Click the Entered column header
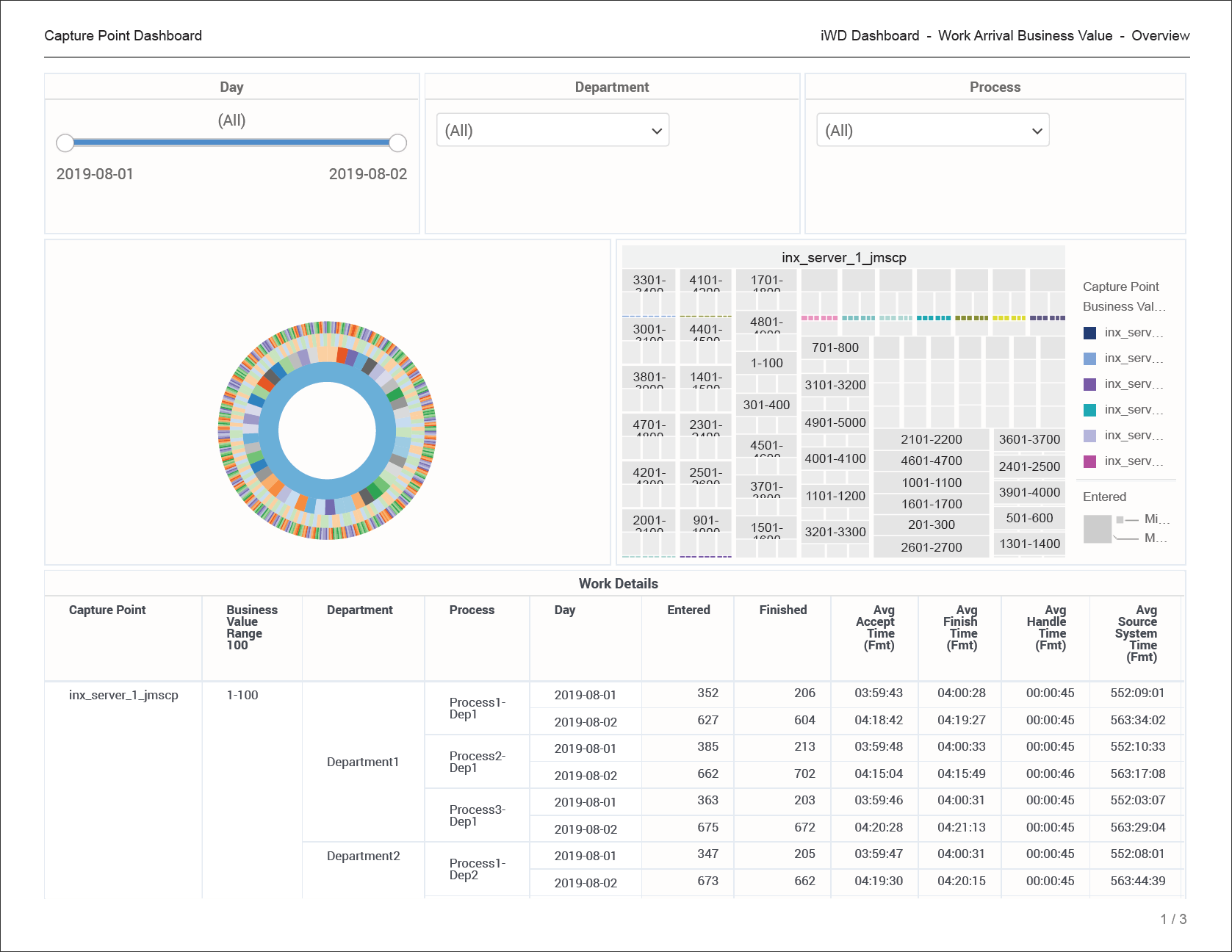Viewport: 1232px width, 952px height. 688,610
